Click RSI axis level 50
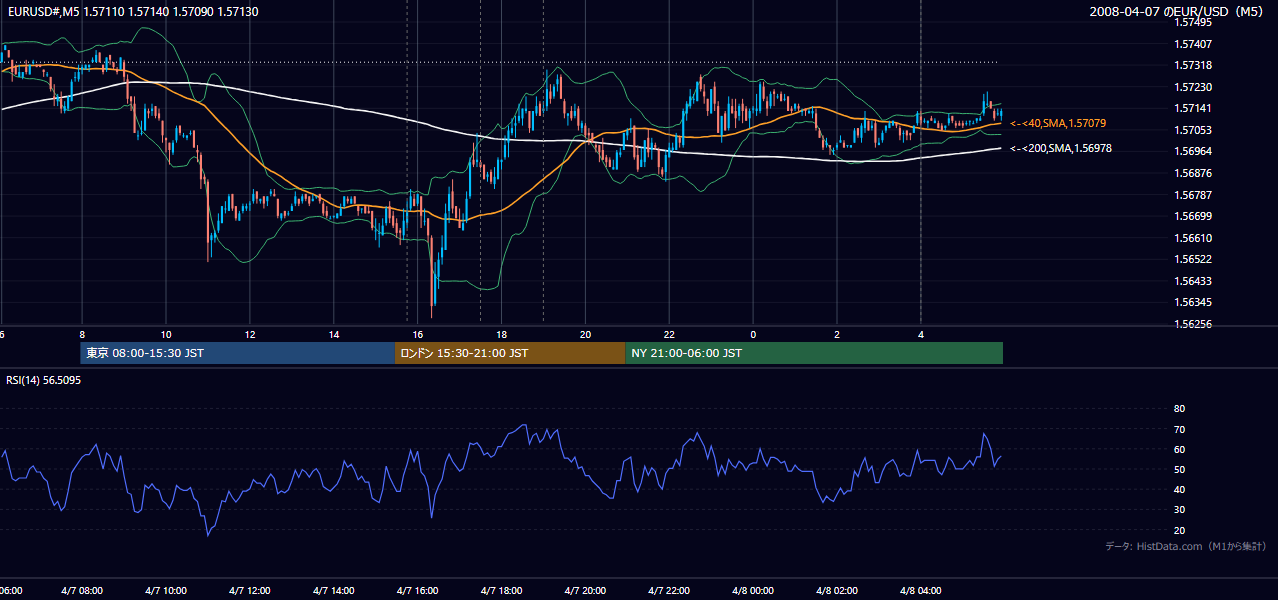This screenshot has width=1278, height=600. coord(1179,469)
